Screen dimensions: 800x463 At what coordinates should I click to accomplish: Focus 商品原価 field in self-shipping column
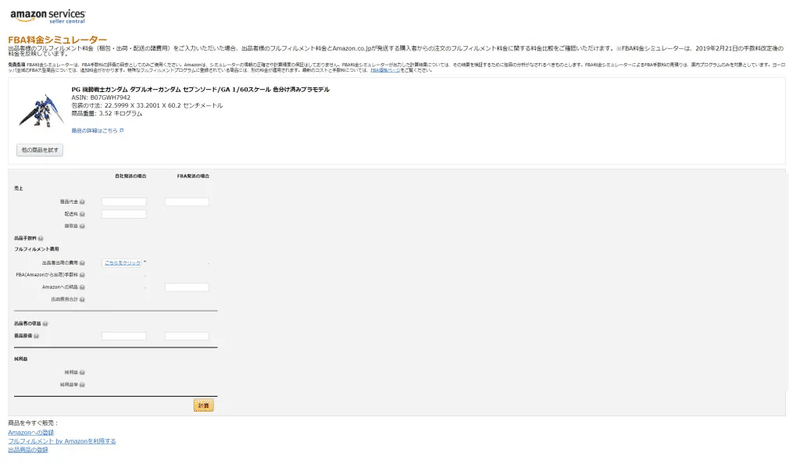tap(124, 336)
